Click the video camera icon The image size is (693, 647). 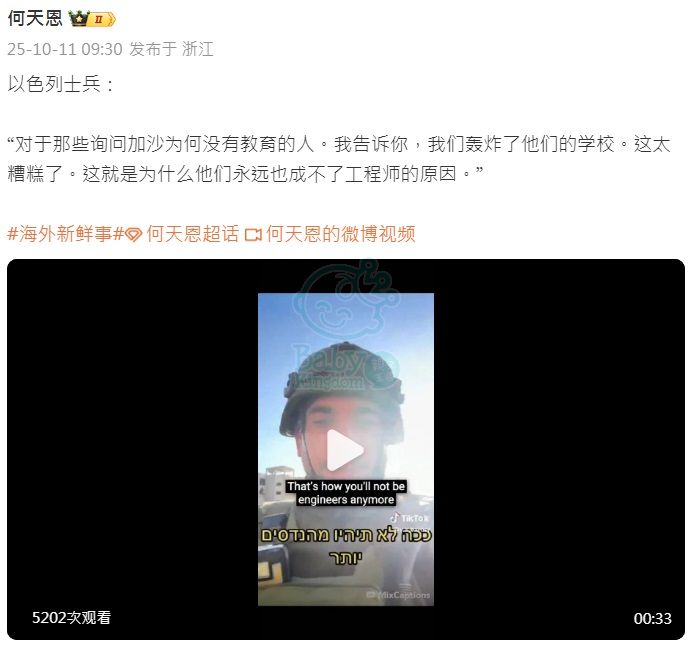point(253,234)
